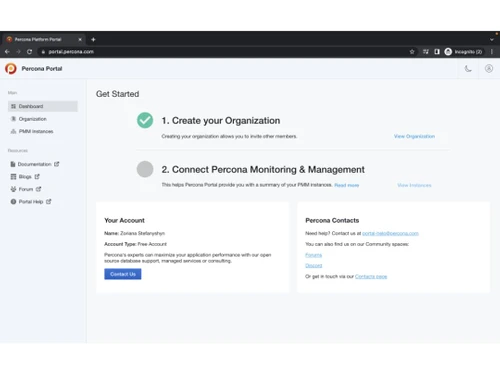The width and height of the screenshot is (500, 375).
Task: Click the Blogs list icon
Action: pos(13,177)
